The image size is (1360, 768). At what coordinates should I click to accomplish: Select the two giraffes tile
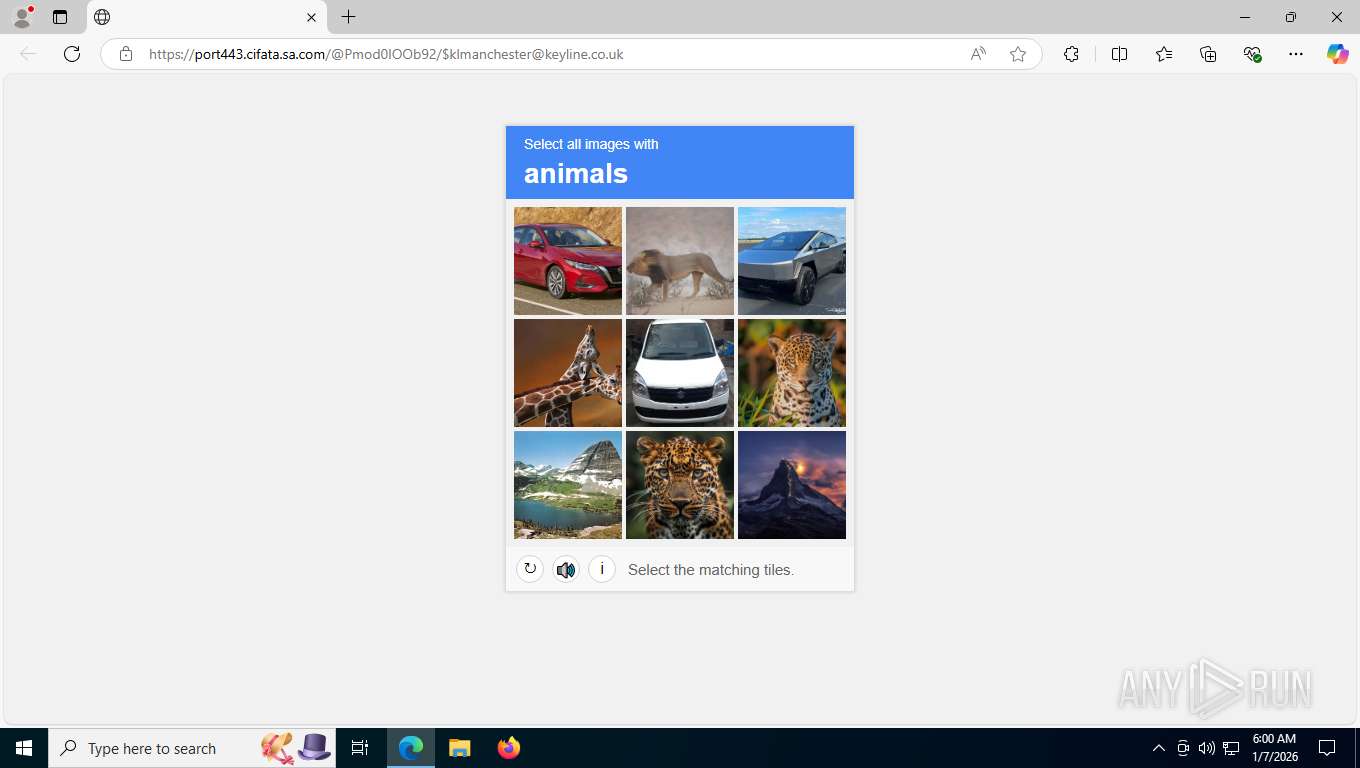tap(568, 373)
